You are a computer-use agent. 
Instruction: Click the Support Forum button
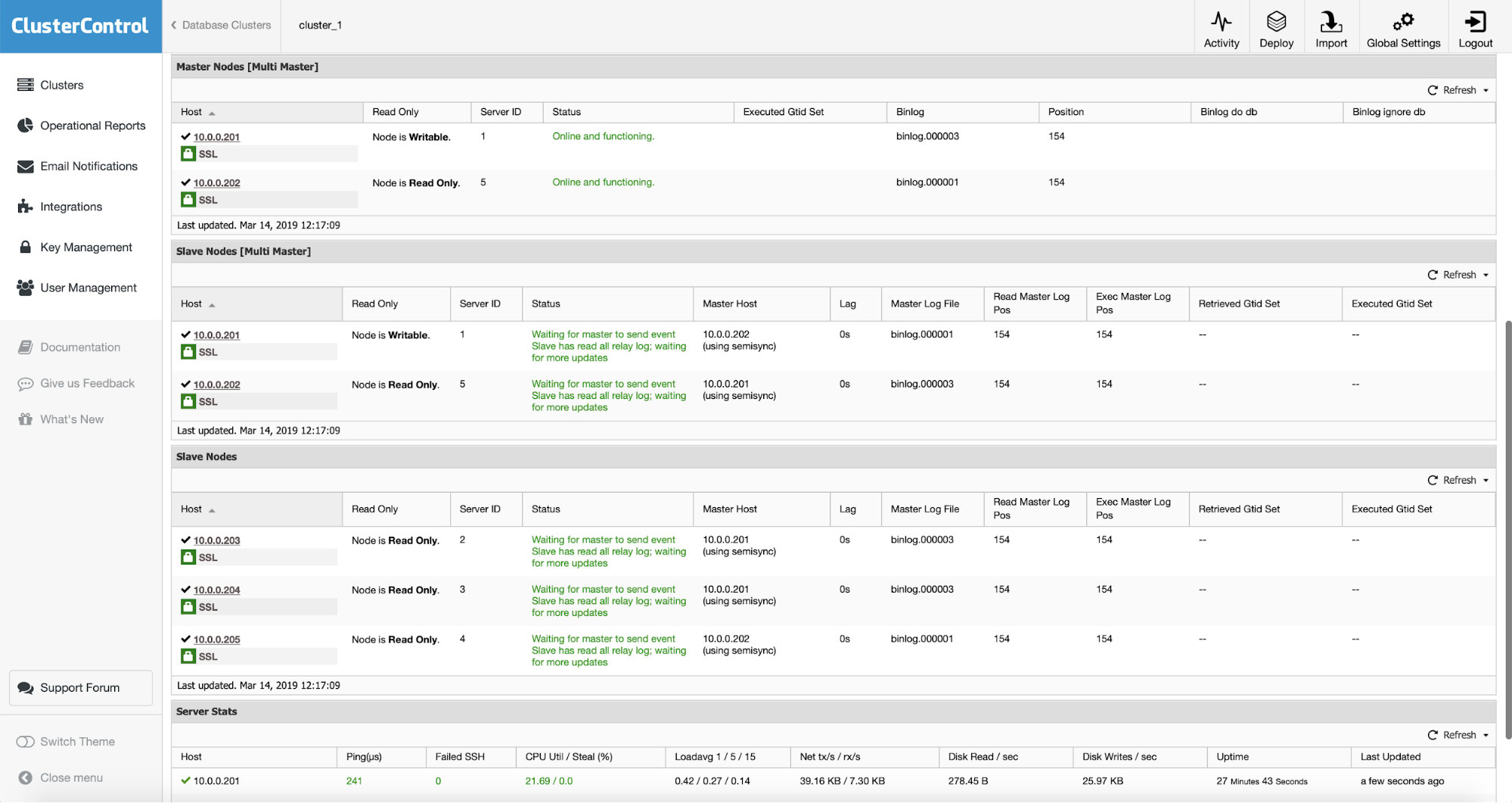[x=81, y=687]
